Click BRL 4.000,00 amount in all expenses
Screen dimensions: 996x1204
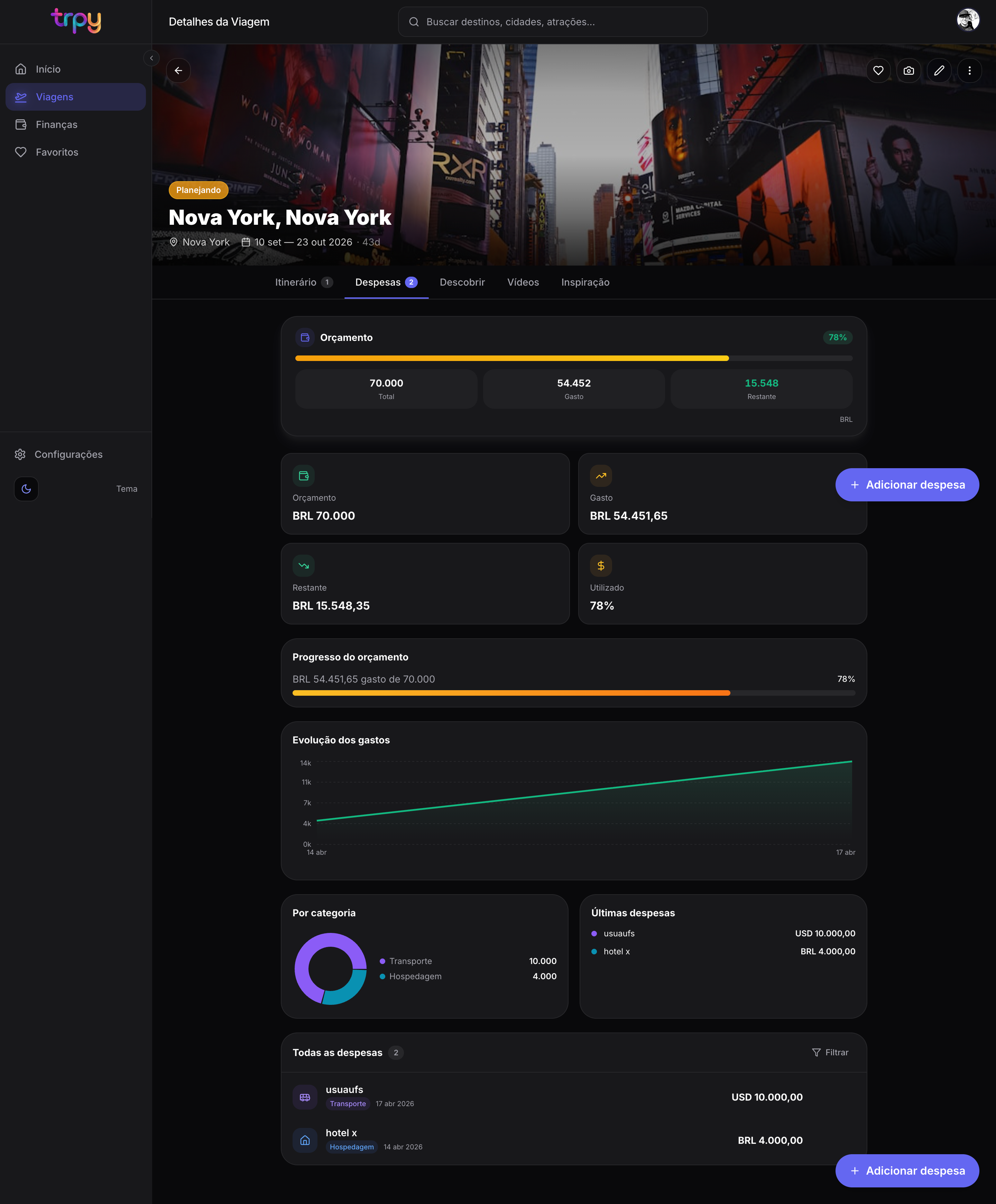[x=770, y=1140]
